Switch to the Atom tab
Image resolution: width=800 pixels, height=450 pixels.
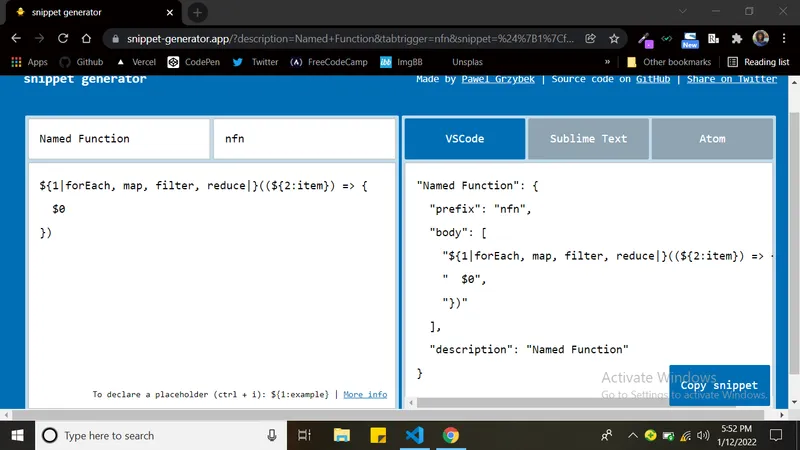coord(712,139)
